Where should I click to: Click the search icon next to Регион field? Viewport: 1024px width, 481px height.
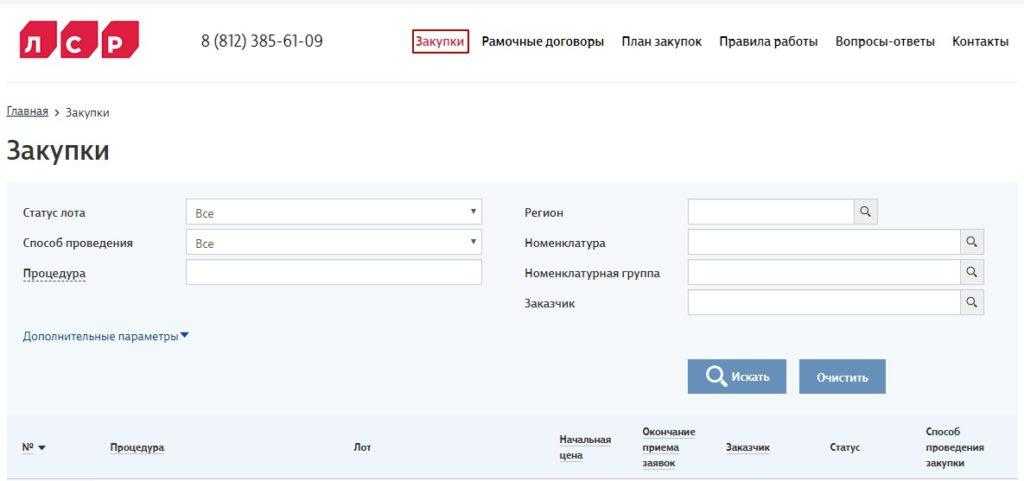(x=865, y=212)
